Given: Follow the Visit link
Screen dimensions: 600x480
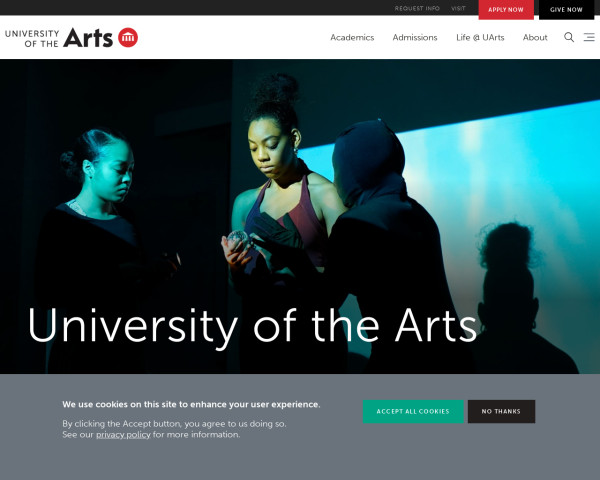Looking at the screenshot, I should 458,8.
